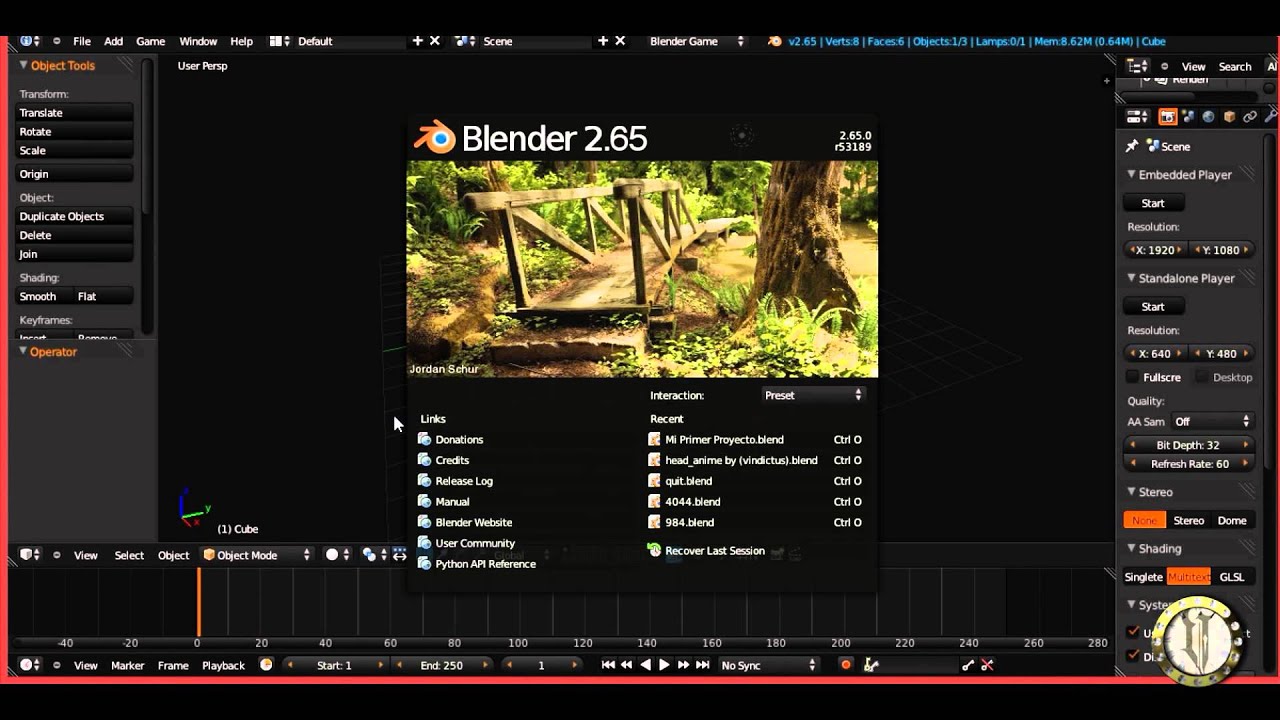Select the Dome stereo option

click(1232, 520)
